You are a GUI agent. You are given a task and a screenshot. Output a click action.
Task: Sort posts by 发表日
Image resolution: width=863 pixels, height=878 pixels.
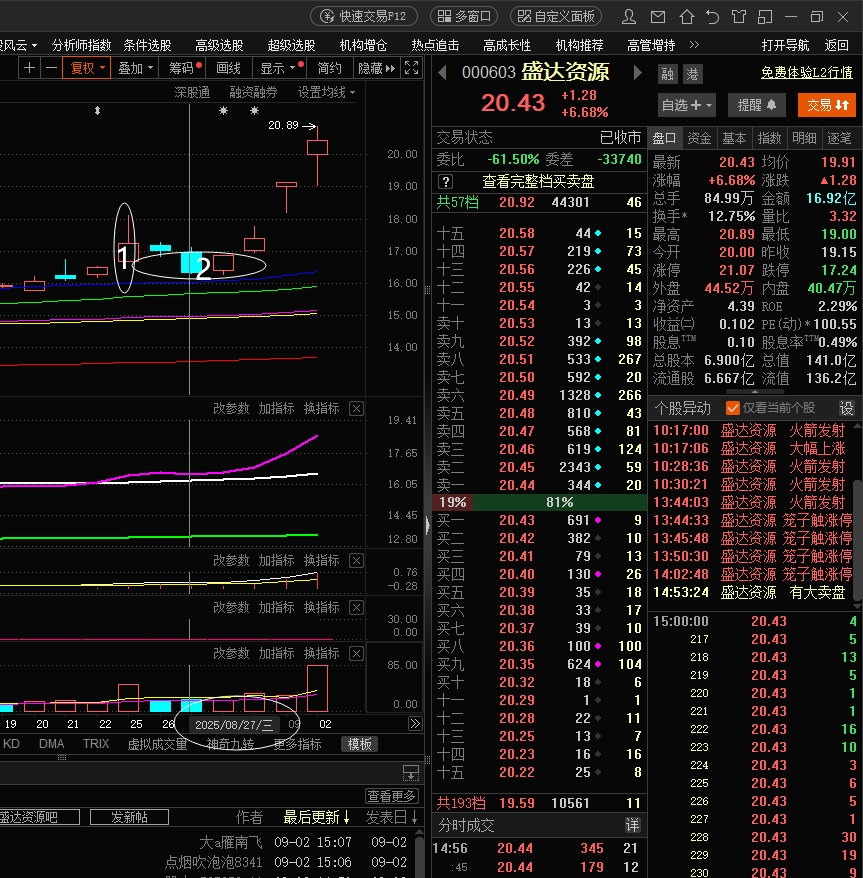(x=391, y=818)
